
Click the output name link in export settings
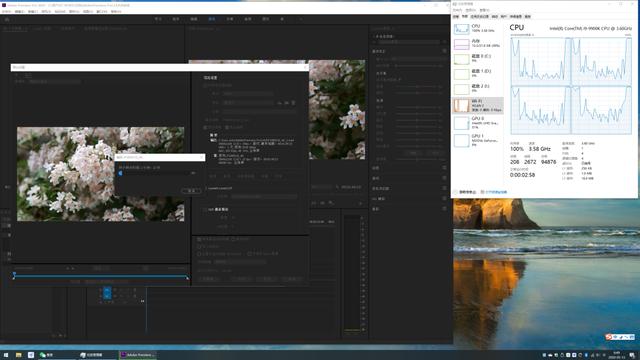click(x=235, y=120)
